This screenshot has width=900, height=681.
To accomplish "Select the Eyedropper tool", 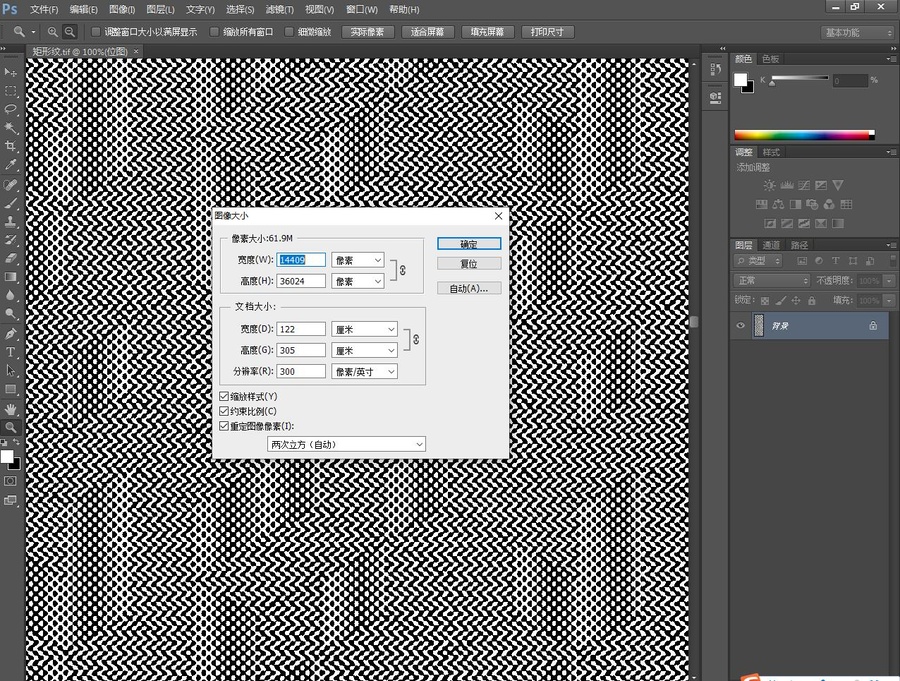I will coord(10,165).
